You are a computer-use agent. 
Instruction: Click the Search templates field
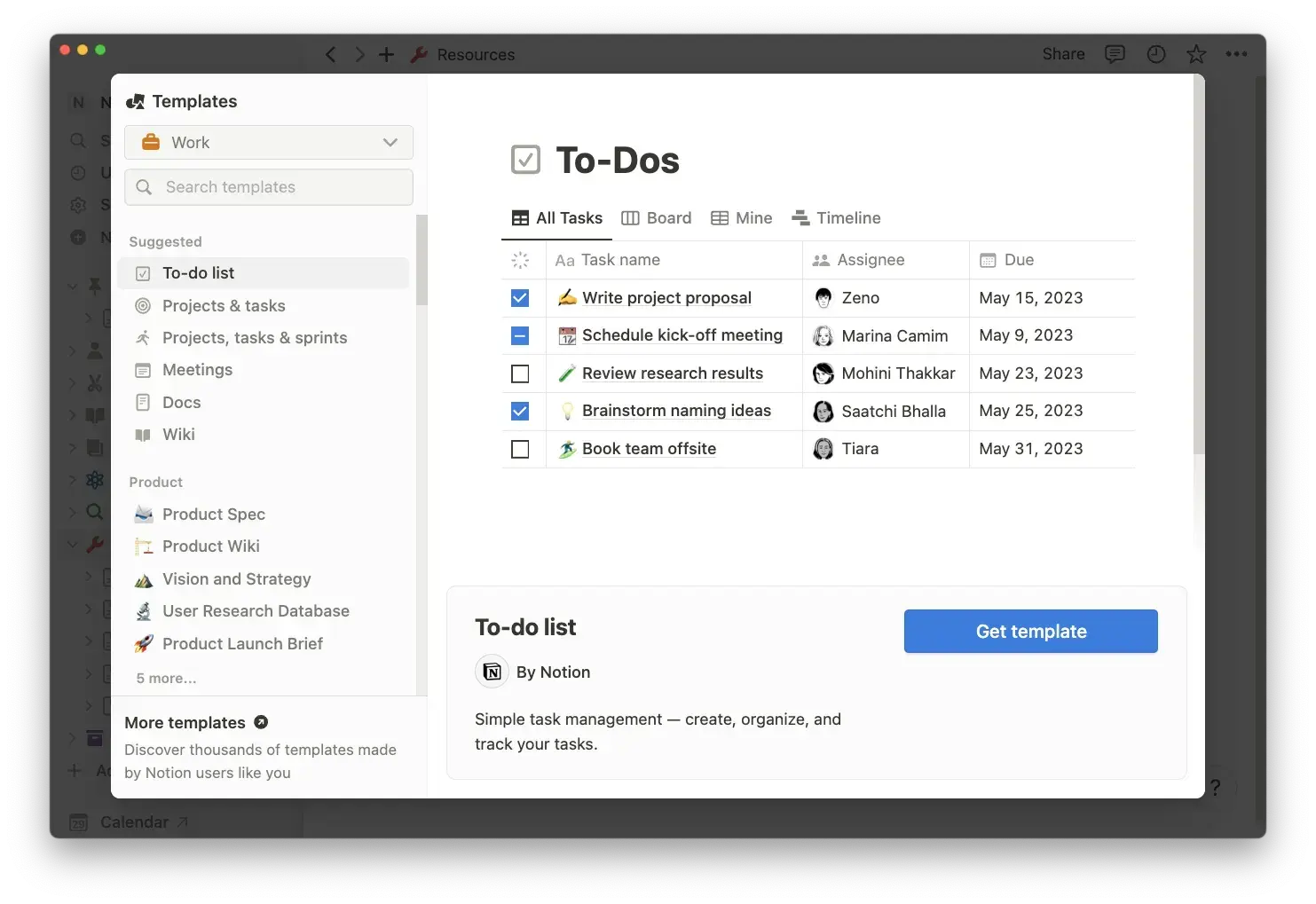268,187
